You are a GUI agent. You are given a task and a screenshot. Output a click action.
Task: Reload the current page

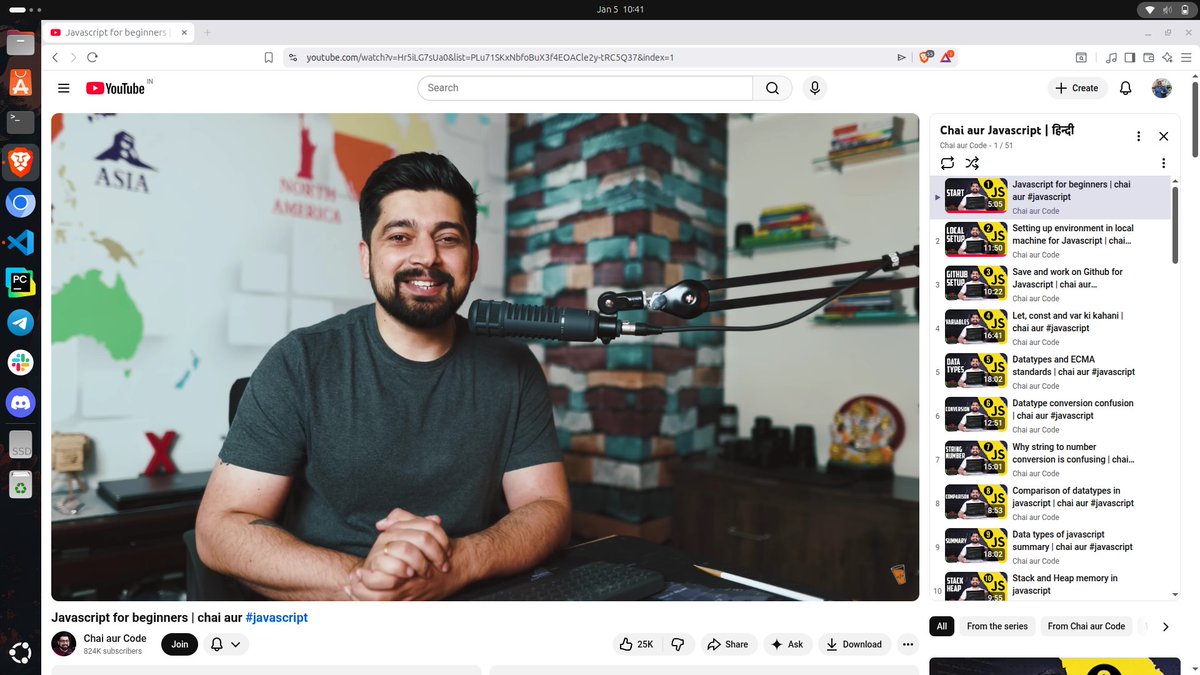[x=92, y=57]
